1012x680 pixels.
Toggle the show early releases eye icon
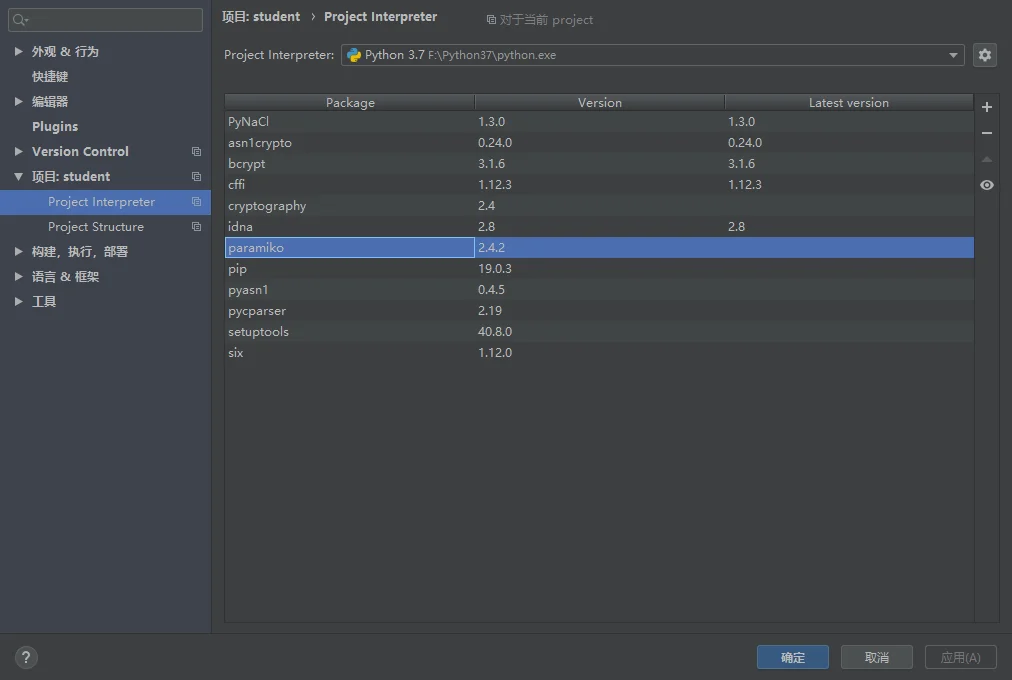(987, 185)
